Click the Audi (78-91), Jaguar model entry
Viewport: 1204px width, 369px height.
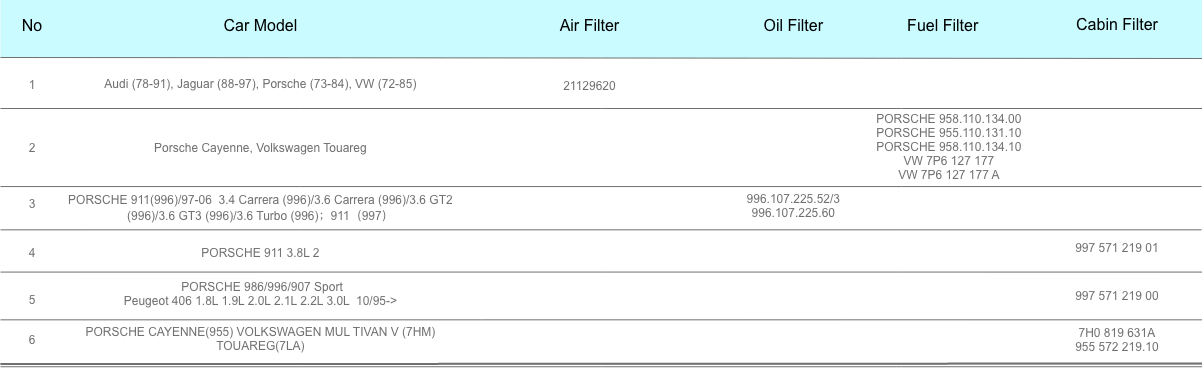click(260, 84)
